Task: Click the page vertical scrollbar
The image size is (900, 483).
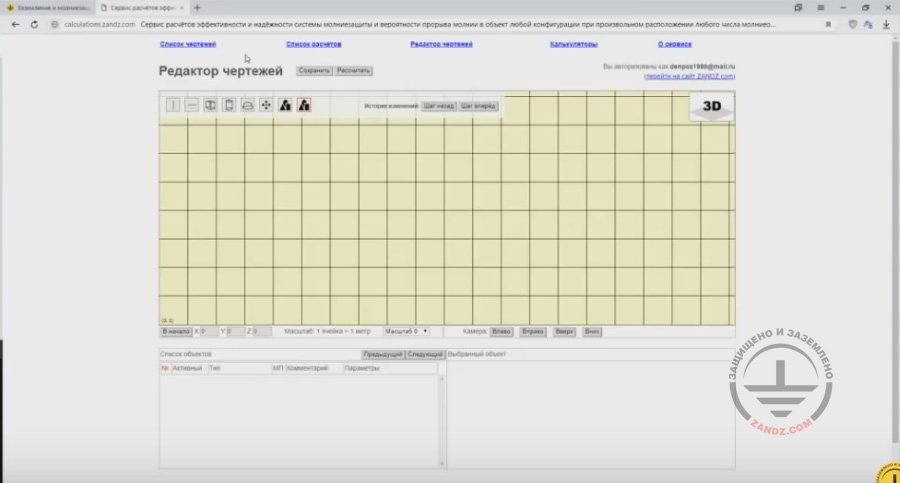Action: tap(895, 241)
